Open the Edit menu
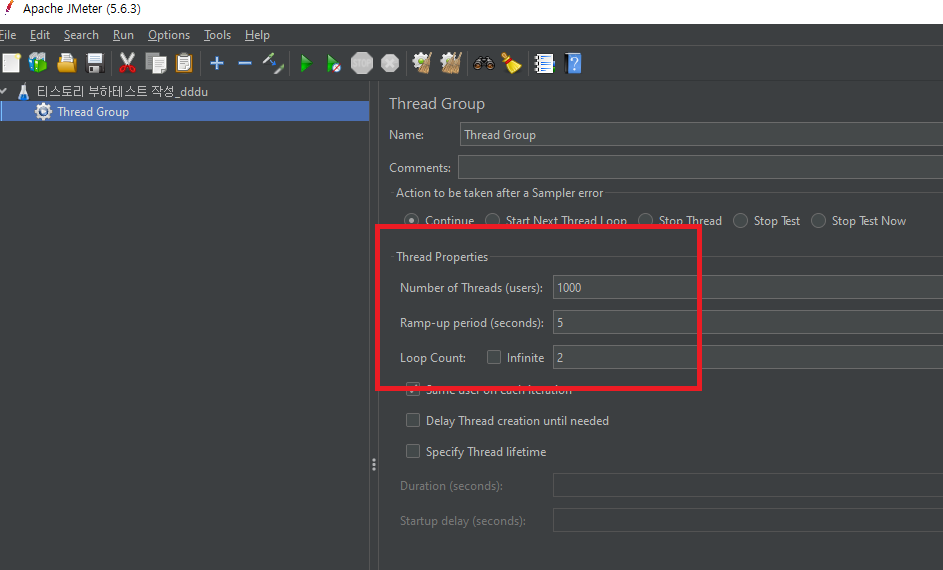 pyautogui.click(x=40, y=35)
